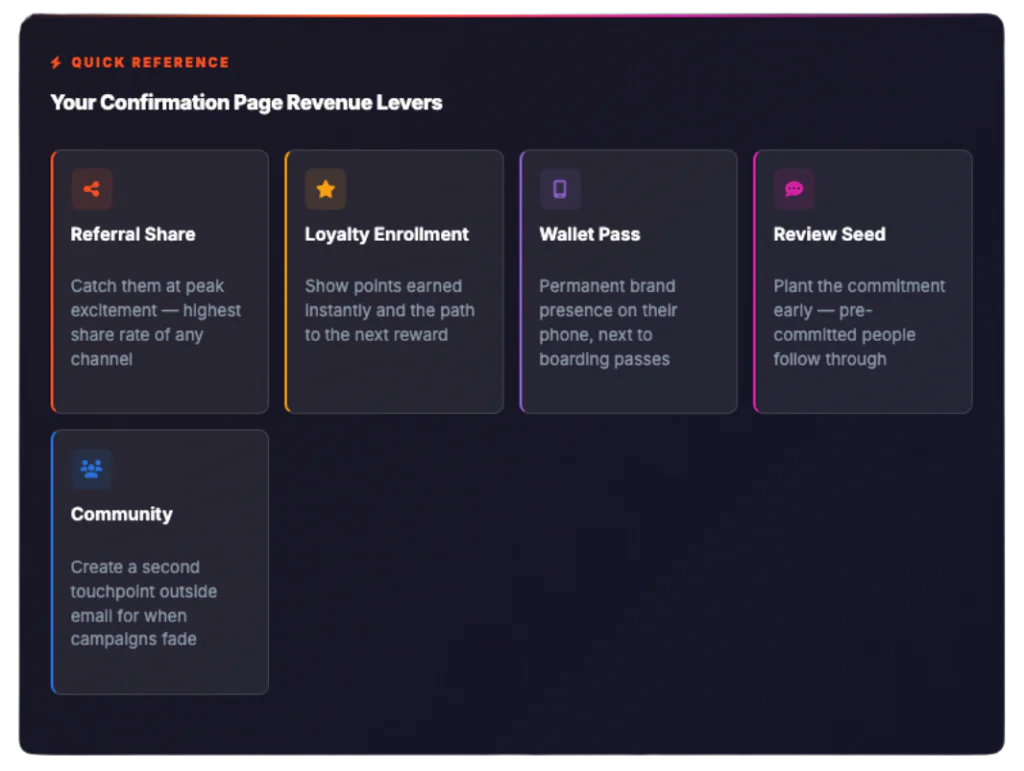Click the 'Plant the commitment early' description
The width and height of the screenshot is (1024, 771).
858,322
